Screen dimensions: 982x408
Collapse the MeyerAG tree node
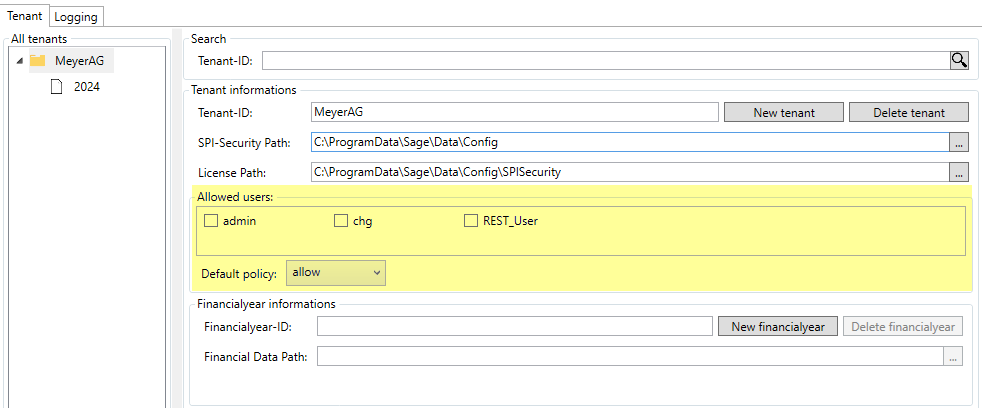[x=20, y=62]
